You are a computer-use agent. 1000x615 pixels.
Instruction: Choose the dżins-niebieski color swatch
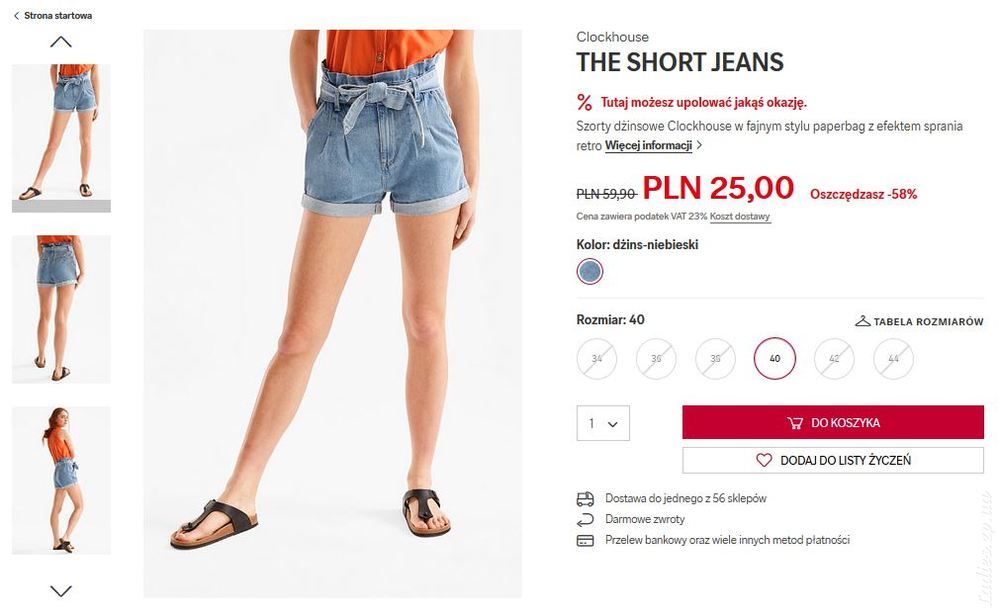pos(590,272)
